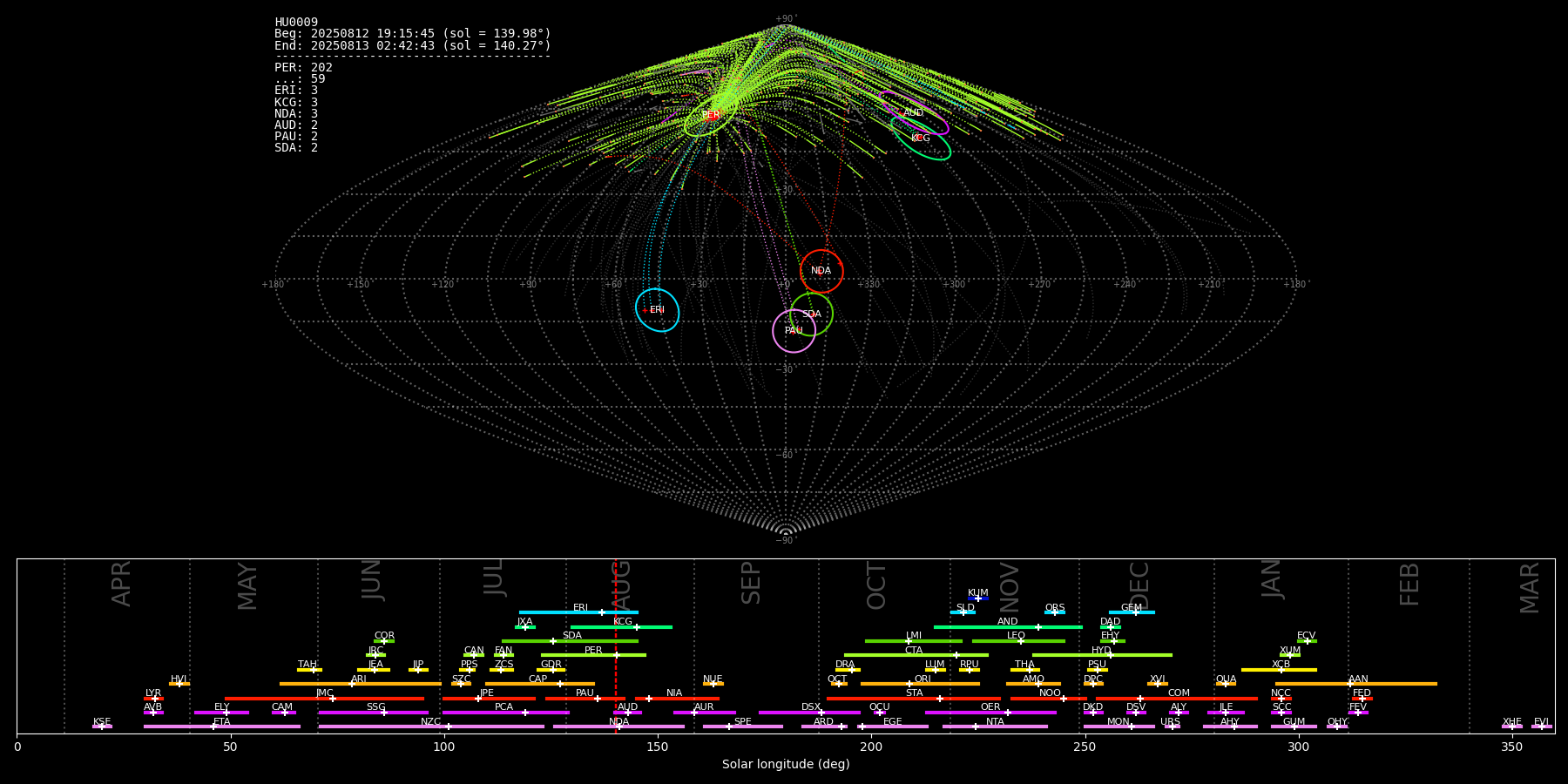Click the ETA shower bar in timeline
Screen dimensions: 1568x784
[222, 727]
